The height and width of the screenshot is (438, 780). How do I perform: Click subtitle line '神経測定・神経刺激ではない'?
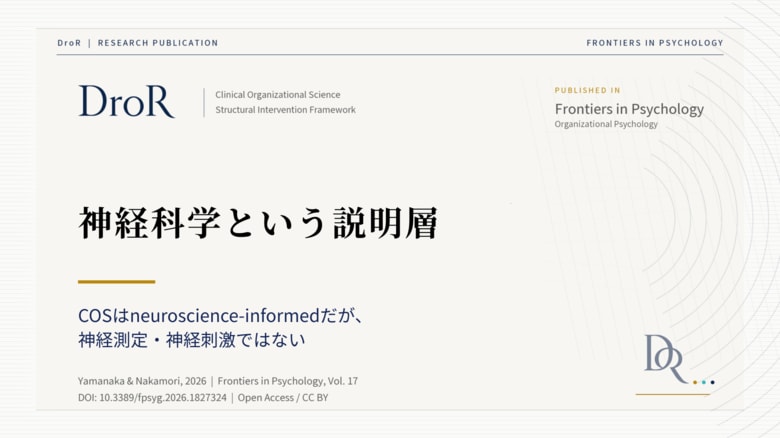tap(192, 340)
